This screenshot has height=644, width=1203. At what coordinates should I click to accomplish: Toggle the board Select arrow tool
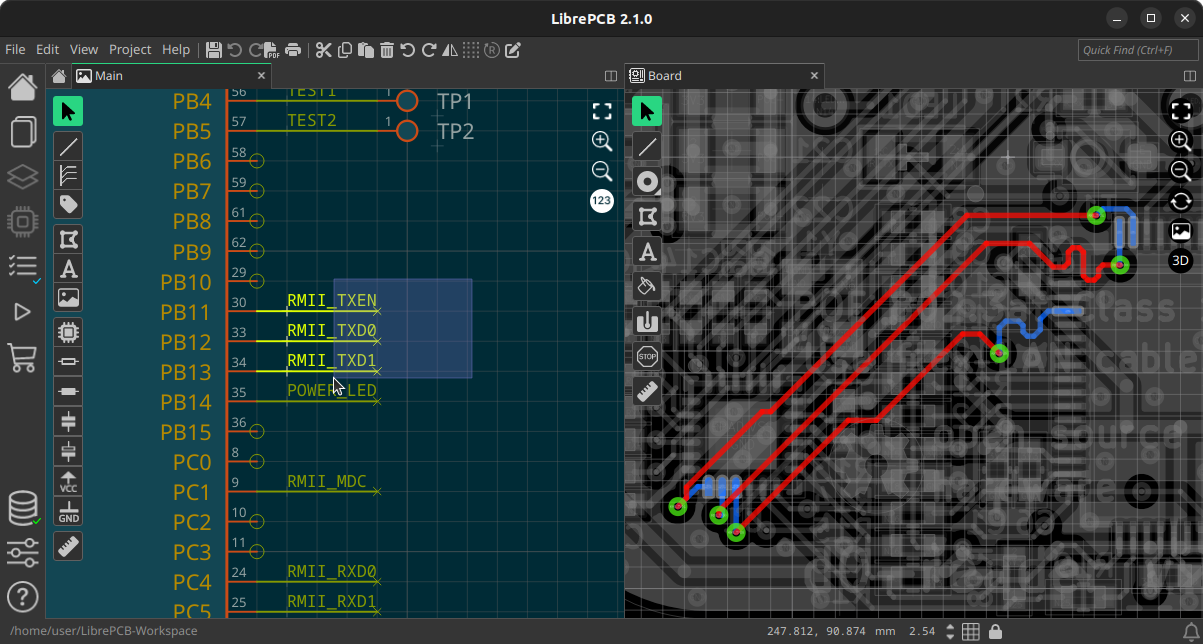[x=647, y=112]
